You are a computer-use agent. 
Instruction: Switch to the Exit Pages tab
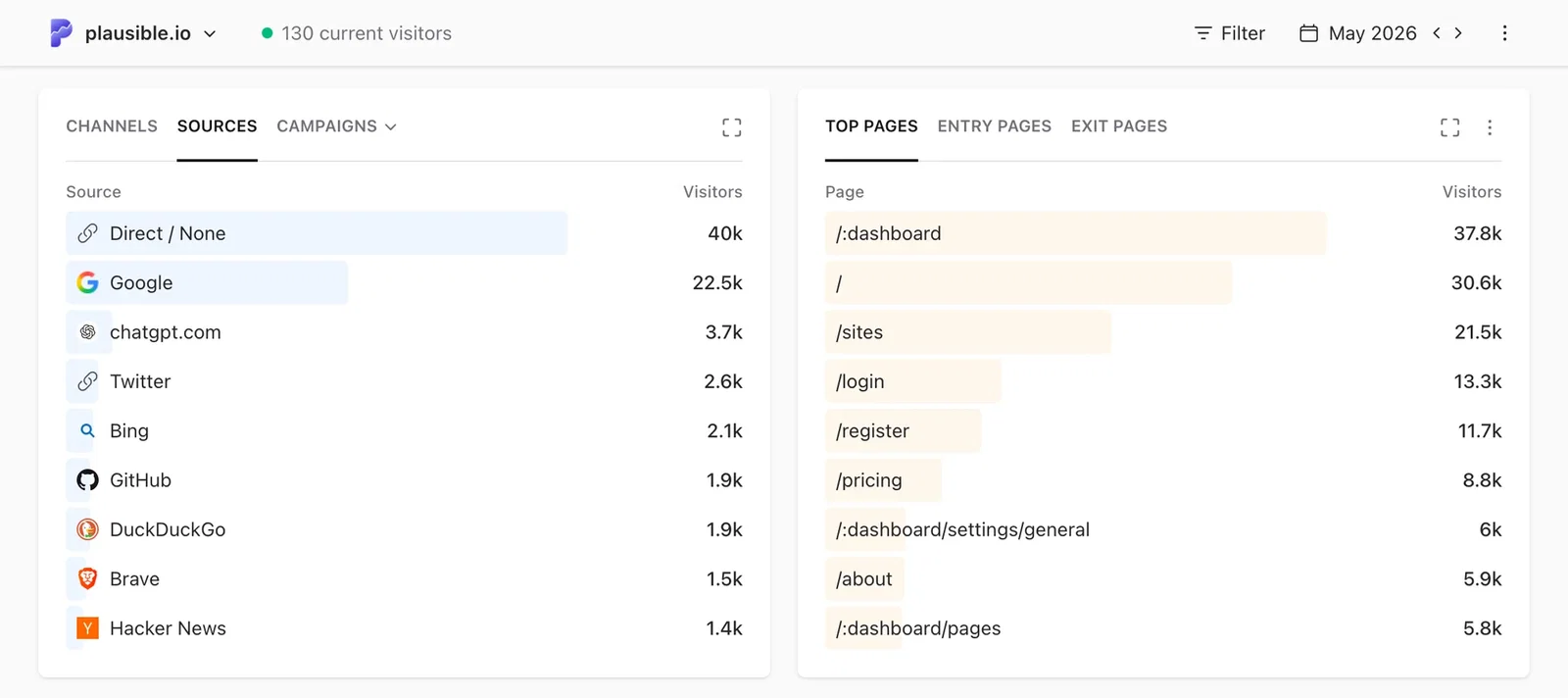[x=1119, y=126]
